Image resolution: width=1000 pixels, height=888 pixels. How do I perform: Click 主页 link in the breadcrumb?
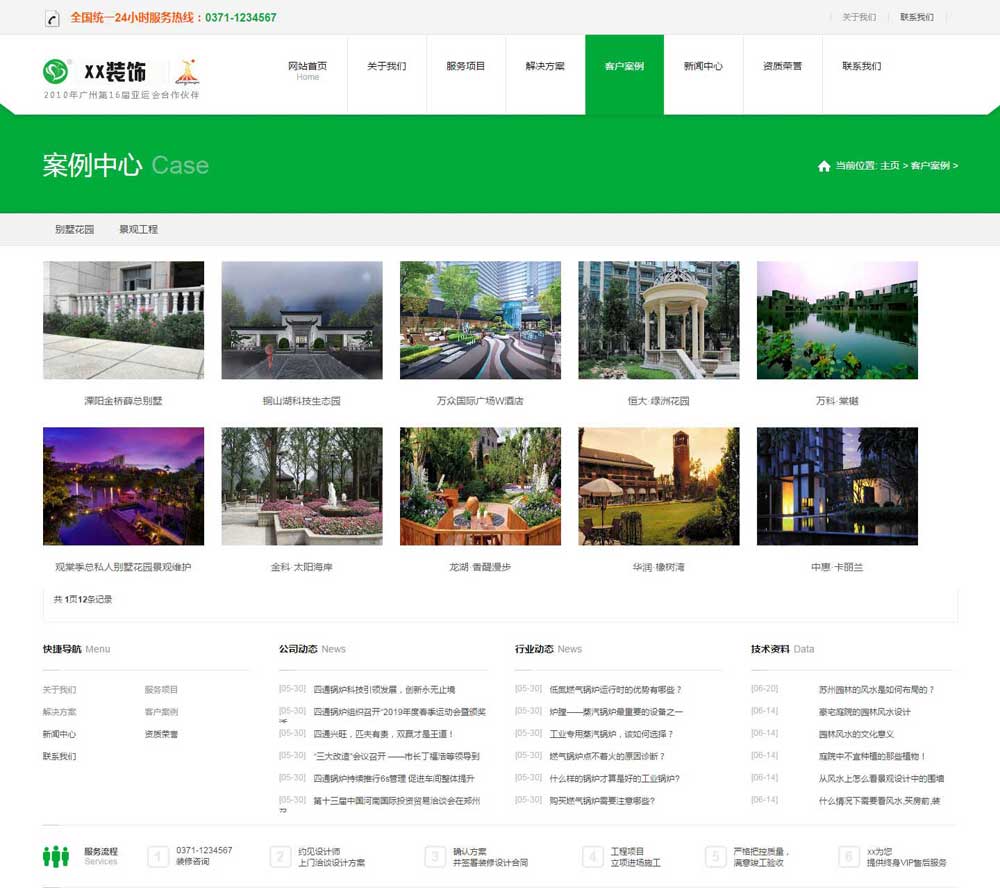(889, 166)
